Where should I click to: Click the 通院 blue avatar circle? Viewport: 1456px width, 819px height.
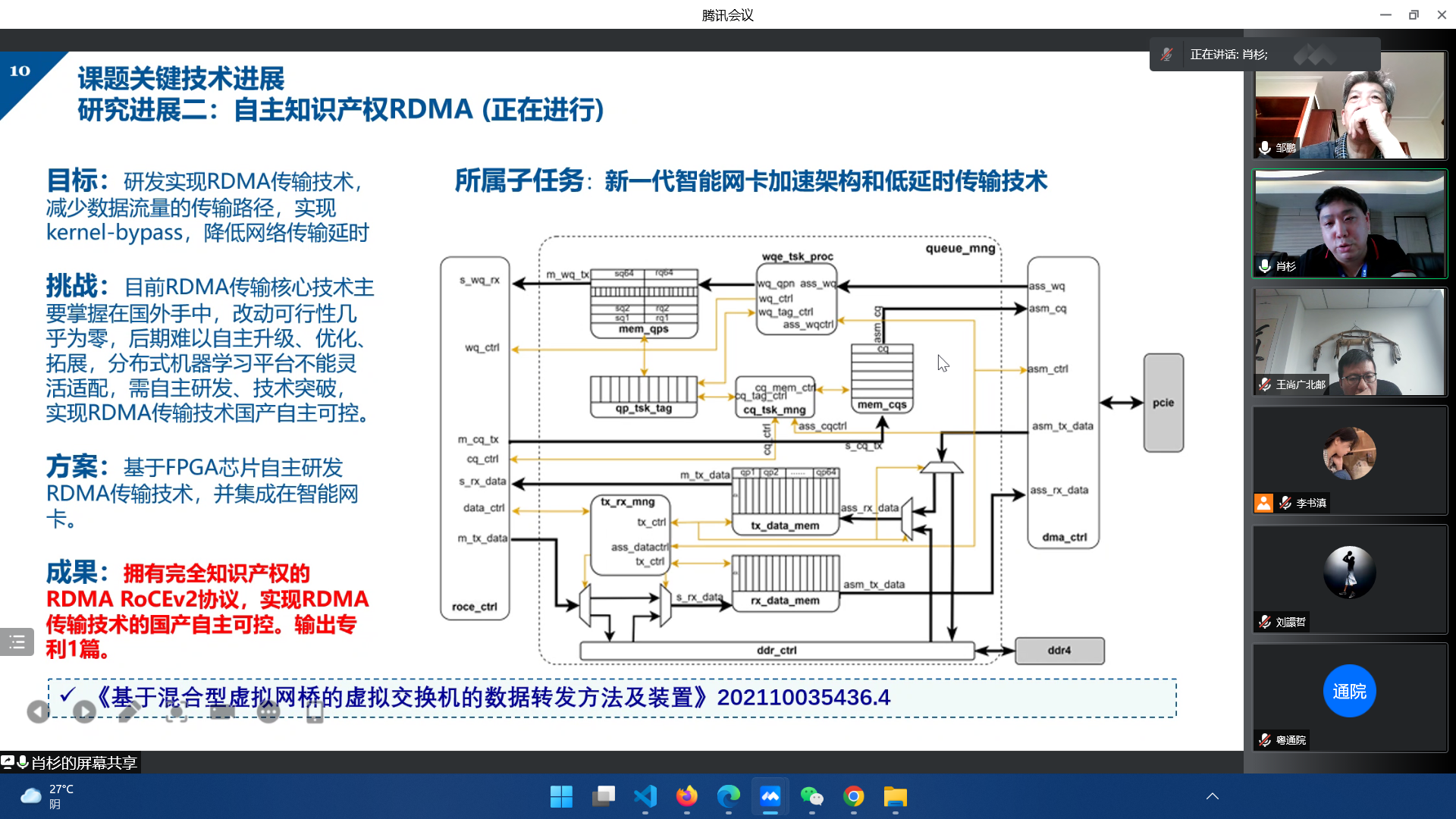coord(1350,691)
